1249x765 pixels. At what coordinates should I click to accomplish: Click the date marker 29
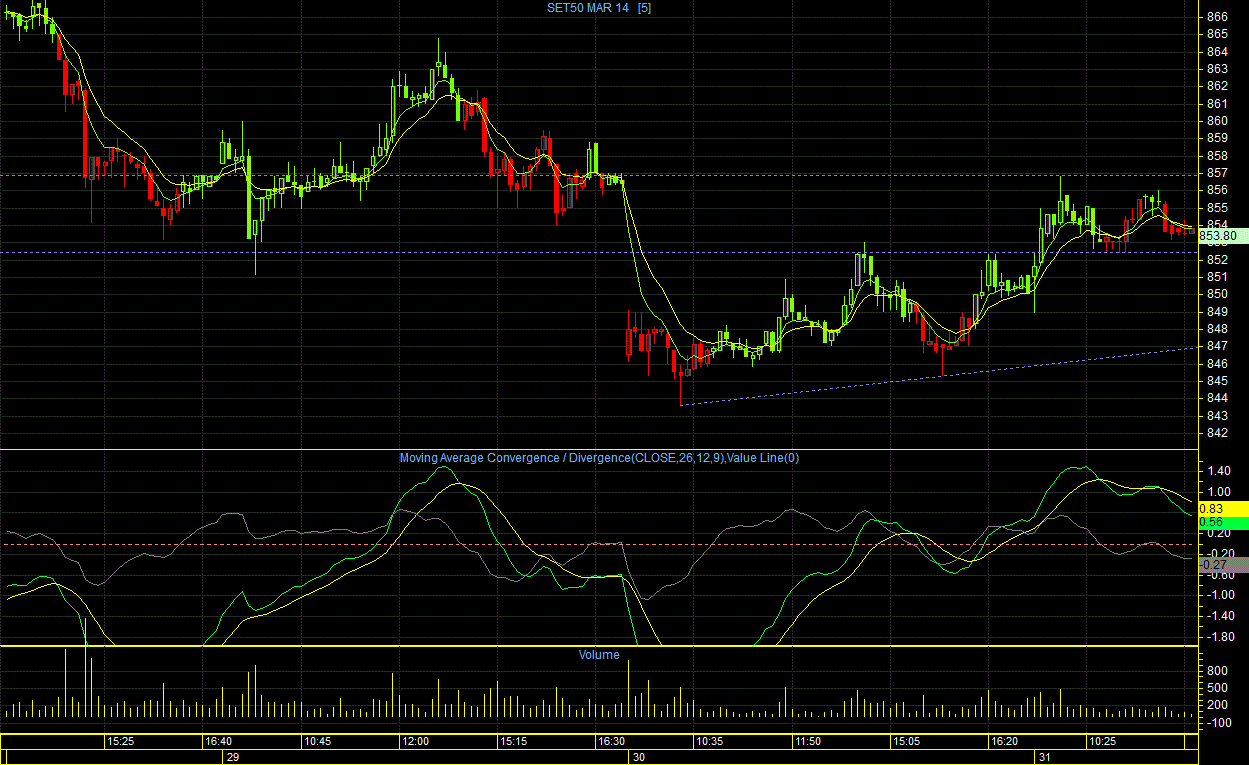[x=233, y=758]
